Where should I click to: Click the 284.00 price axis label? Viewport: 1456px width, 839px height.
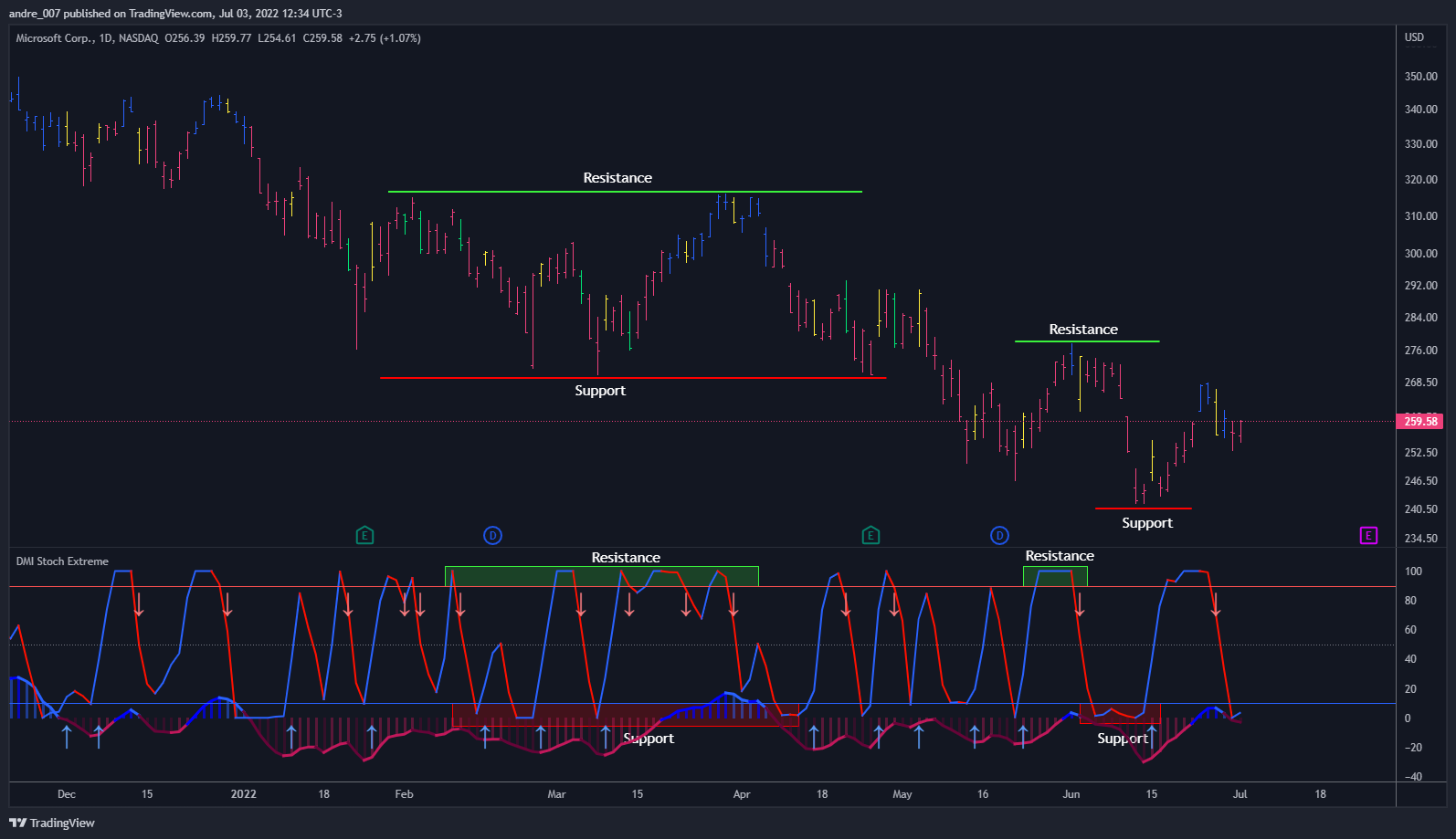[1421, 318]
